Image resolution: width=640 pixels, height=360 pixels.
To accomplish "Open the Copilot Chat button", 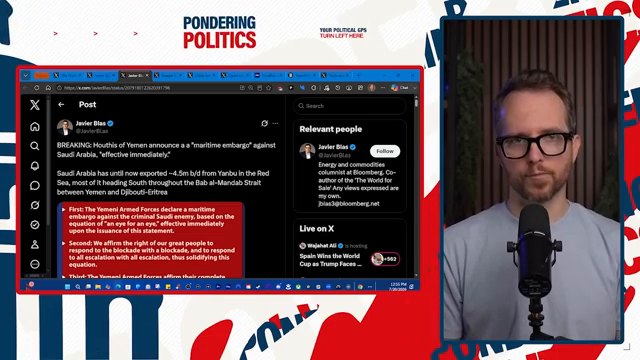I will click(400, 88).
